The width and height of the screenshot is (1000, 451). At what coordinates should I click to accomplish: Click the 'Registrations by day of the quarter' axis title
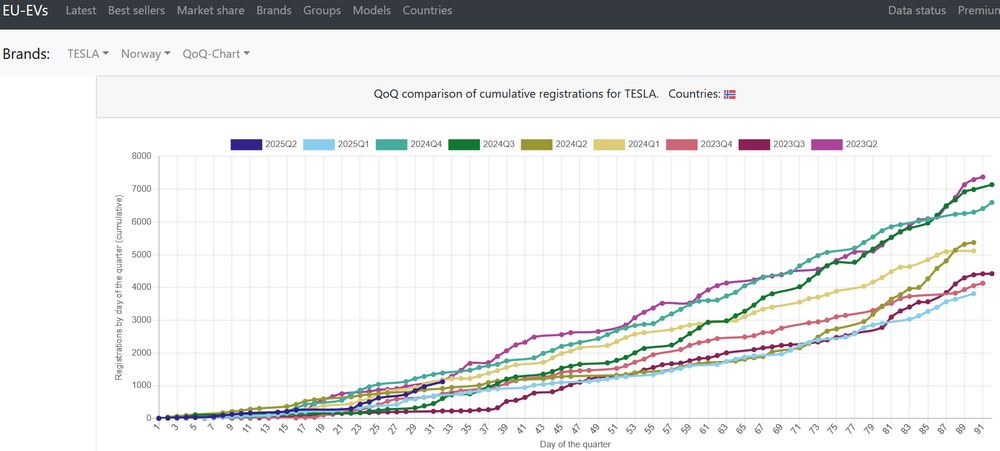(119, 287)
